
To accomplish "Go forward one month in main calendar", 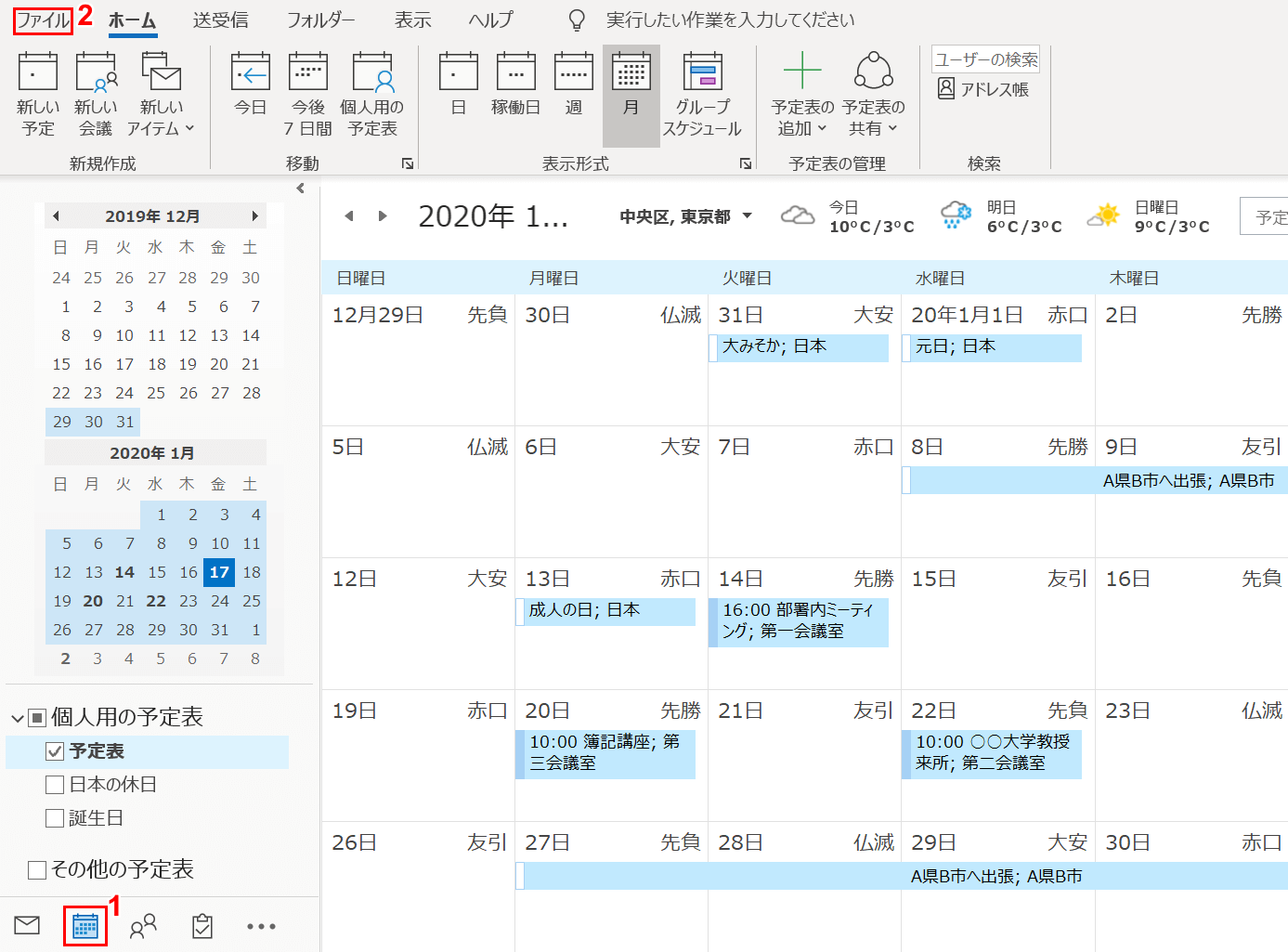I will [x=383, y=216].
